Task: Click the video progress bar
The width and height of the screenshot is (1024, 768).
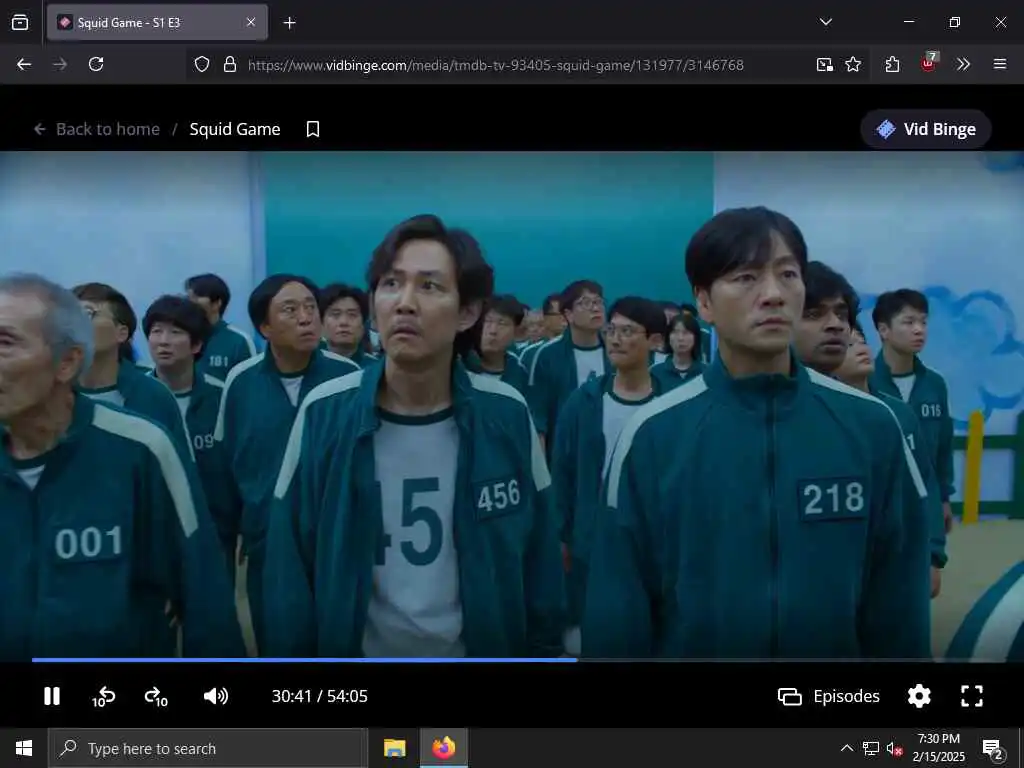Action: [x=512, y=660]
